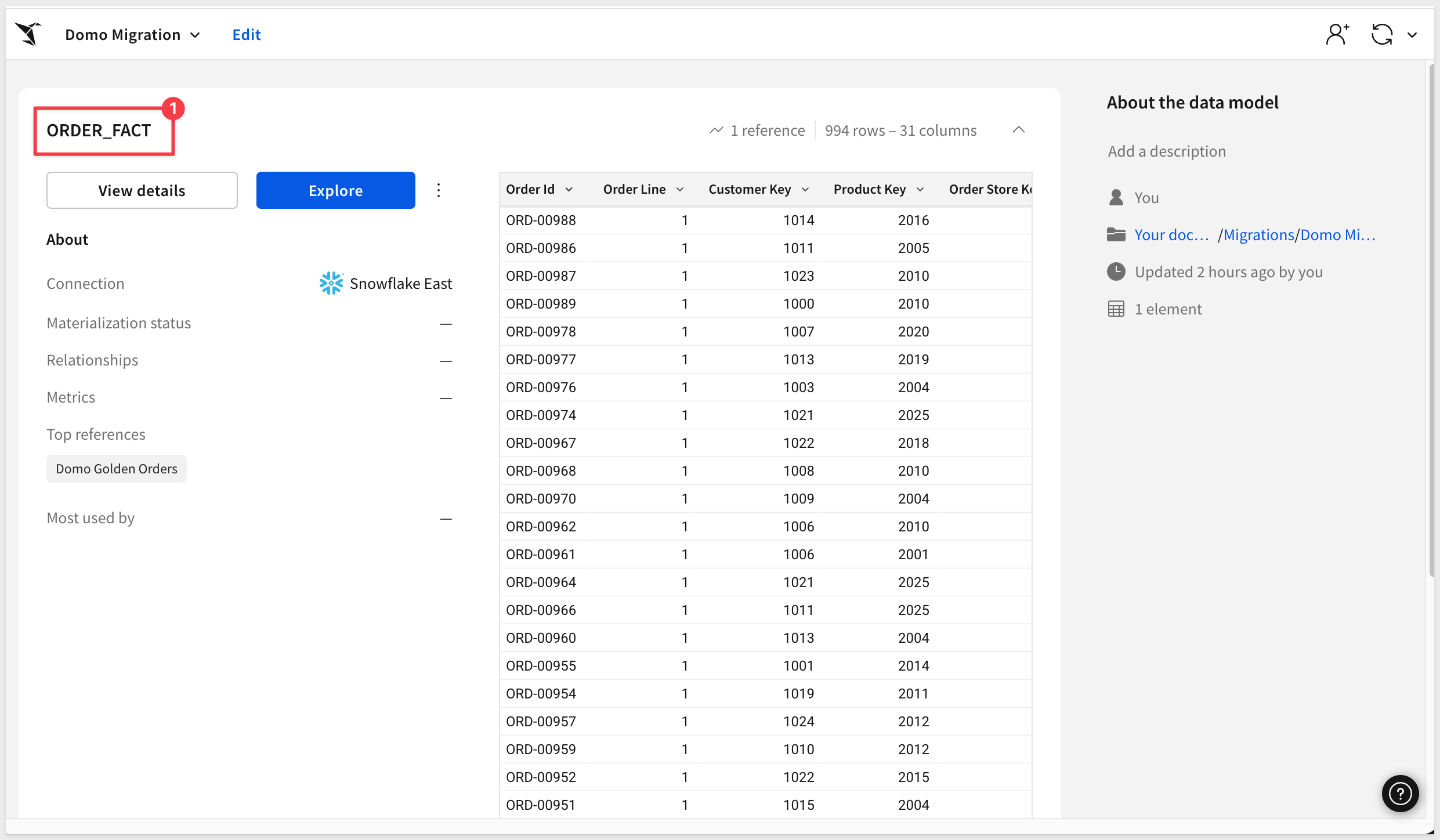1440x840 pixels.
Task: Click Customer Key 1014 in ORD-00988 row
Action: point(799,220)
